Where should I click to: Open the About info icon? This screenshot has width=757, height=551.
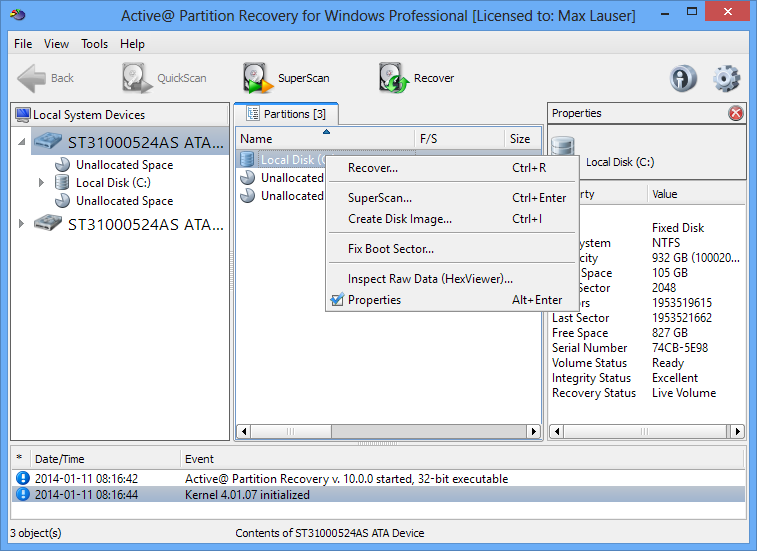coord(683,78)
